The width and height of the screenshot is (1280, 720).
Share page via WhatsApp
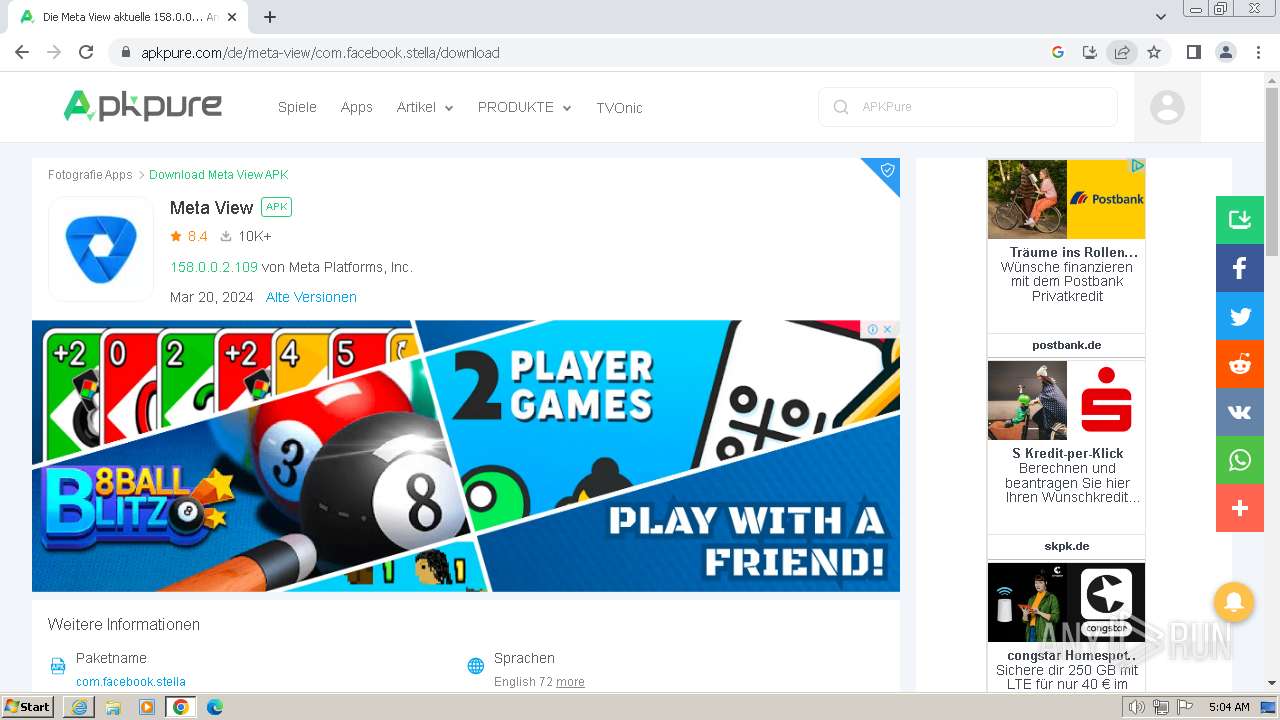[x=1240, y=460]
